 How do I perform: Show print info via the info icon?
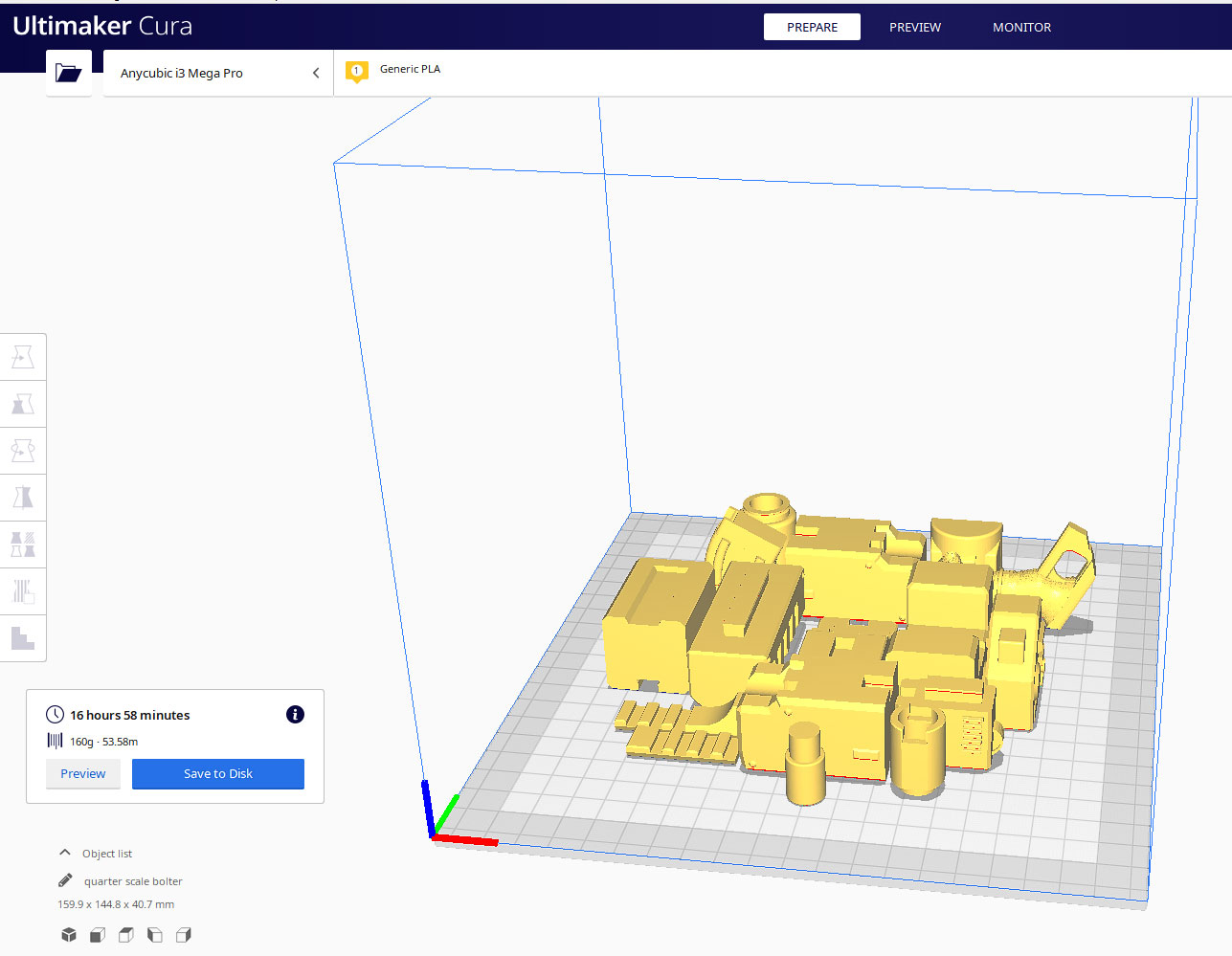click(295, 715)
